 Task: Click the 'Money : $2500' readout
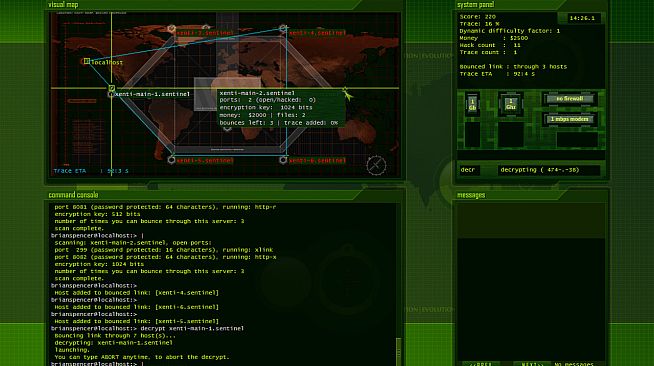[494, 38]
